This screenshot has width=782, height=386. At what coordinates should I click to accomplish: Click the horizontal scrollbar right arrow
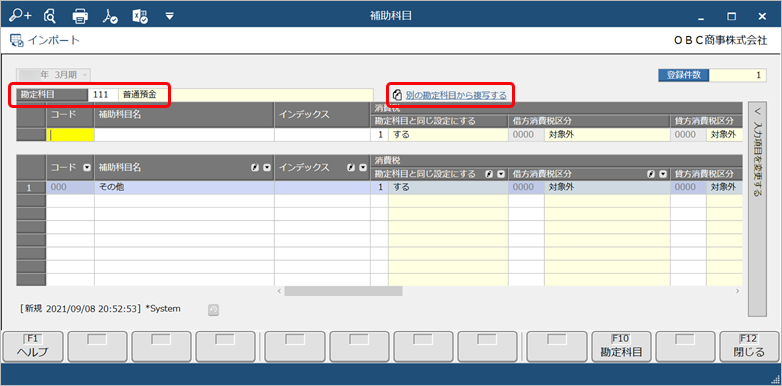point(737,291)
